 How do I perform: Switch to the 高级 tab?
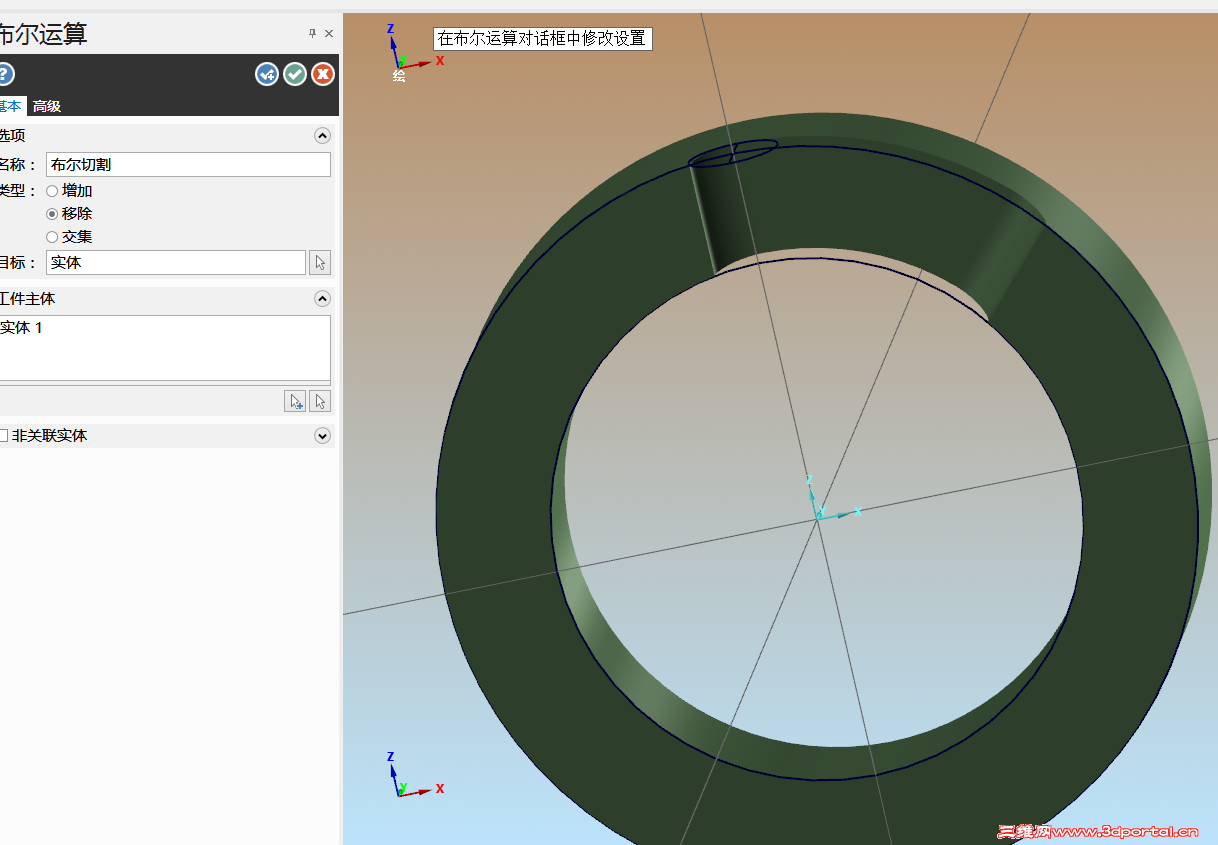(x=47, y=106)
